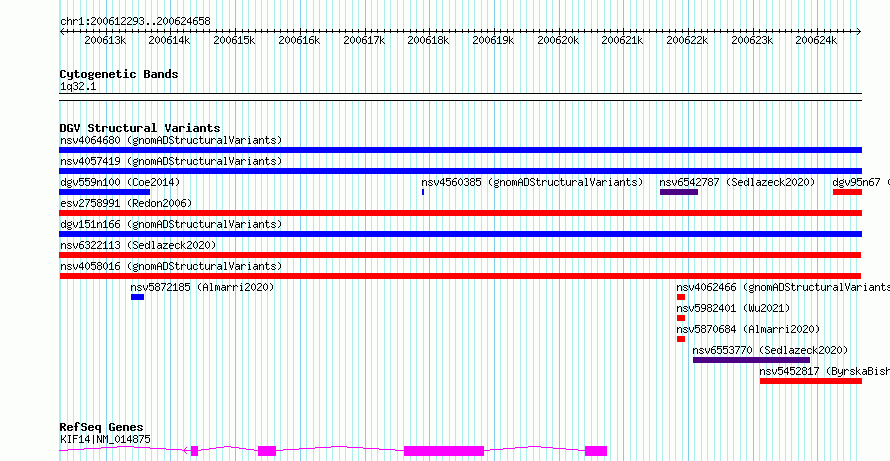Open the nsv6553770 (Sedlazeck2020) label
This screenshot has width=890, height=461.
(x=770, y=350)
